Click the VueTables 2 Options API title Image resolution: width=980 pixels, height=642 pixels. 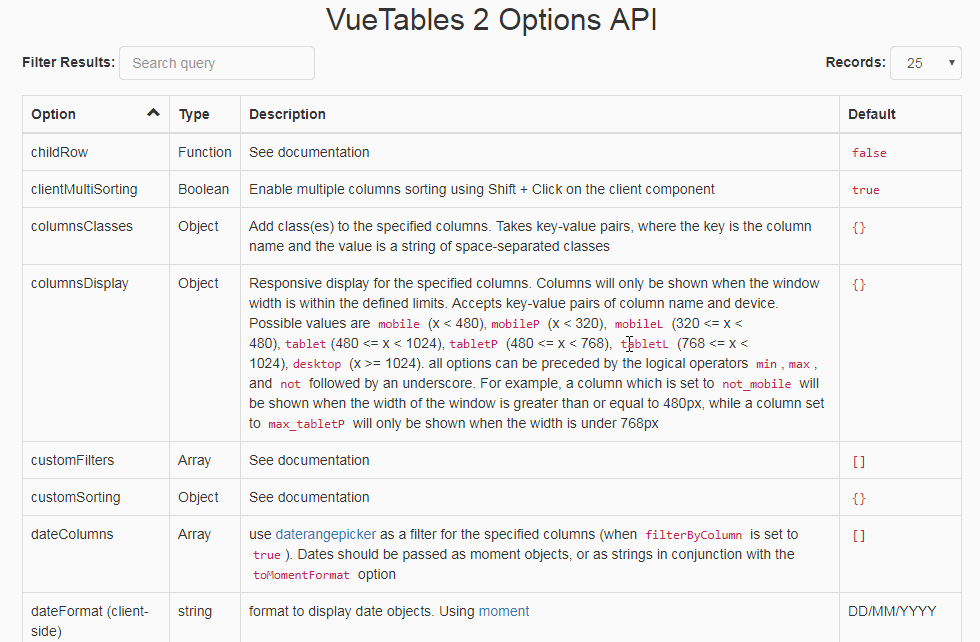(490, 19)
